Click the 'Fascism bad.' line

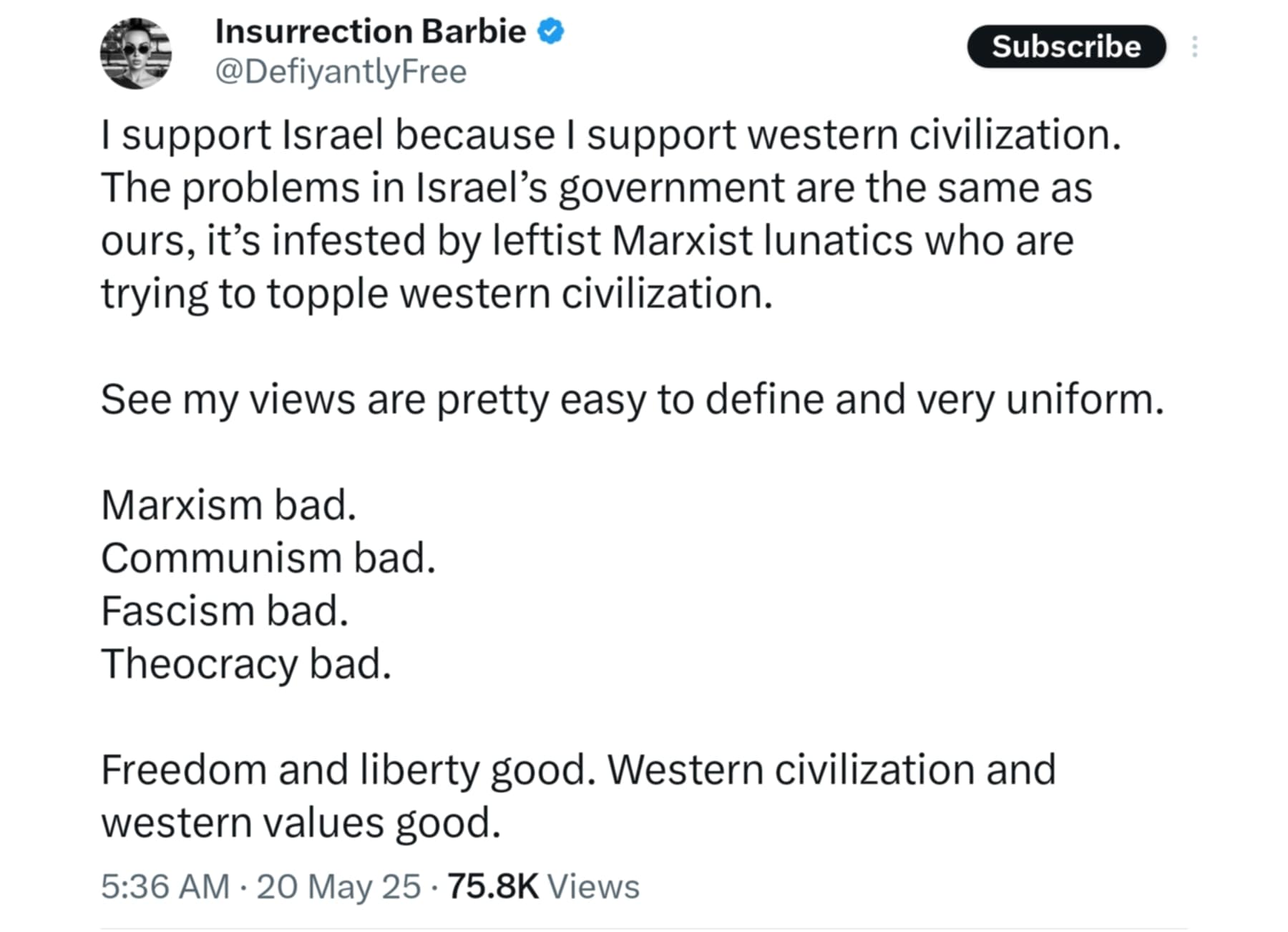[225, 611]
